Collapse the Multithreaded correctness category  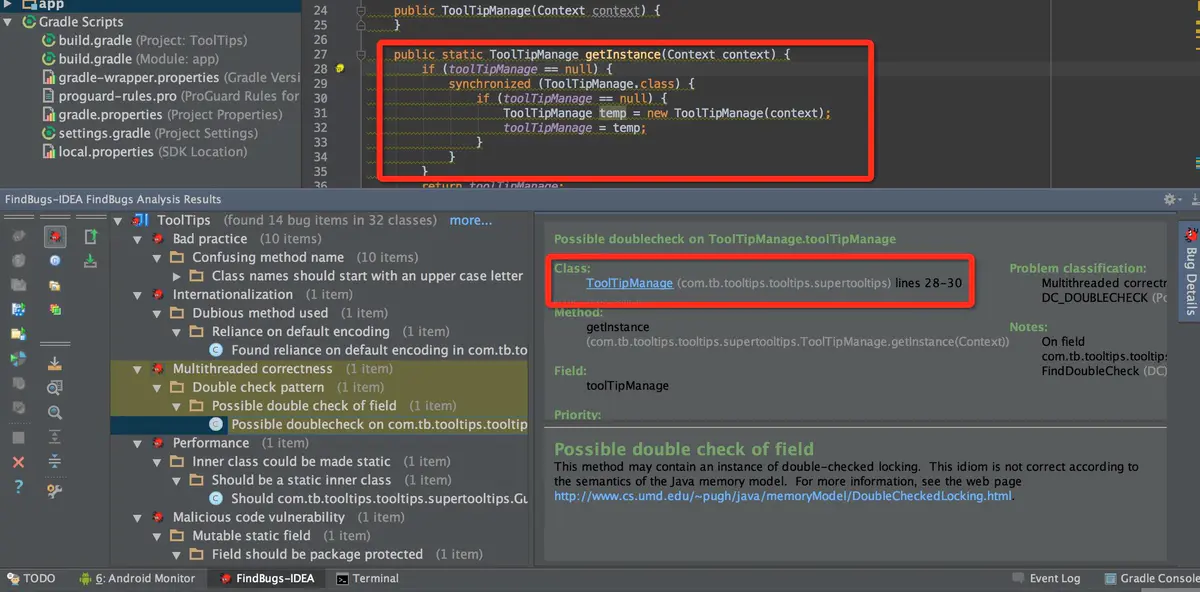(x=138, y=369)
